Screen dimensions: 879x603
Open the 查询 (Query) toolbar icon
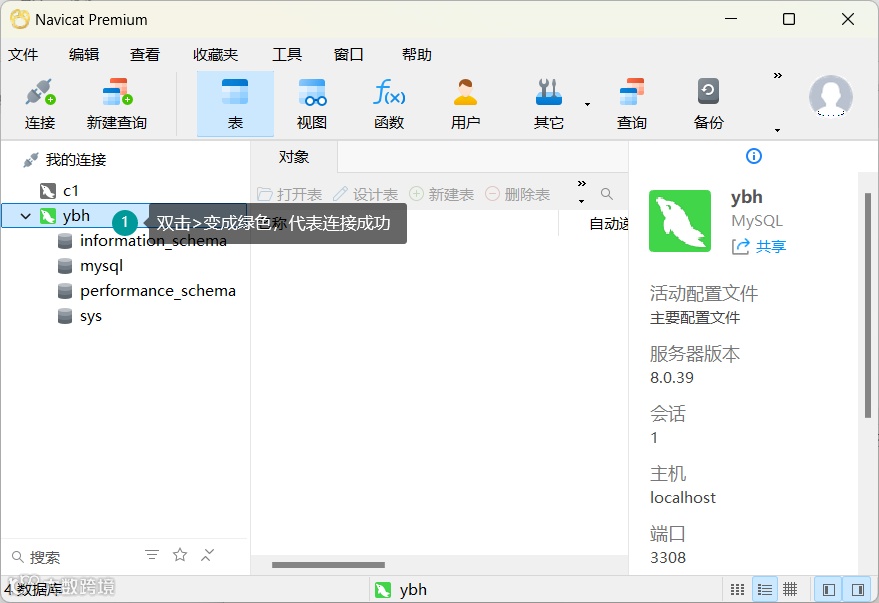coord(632,104)
